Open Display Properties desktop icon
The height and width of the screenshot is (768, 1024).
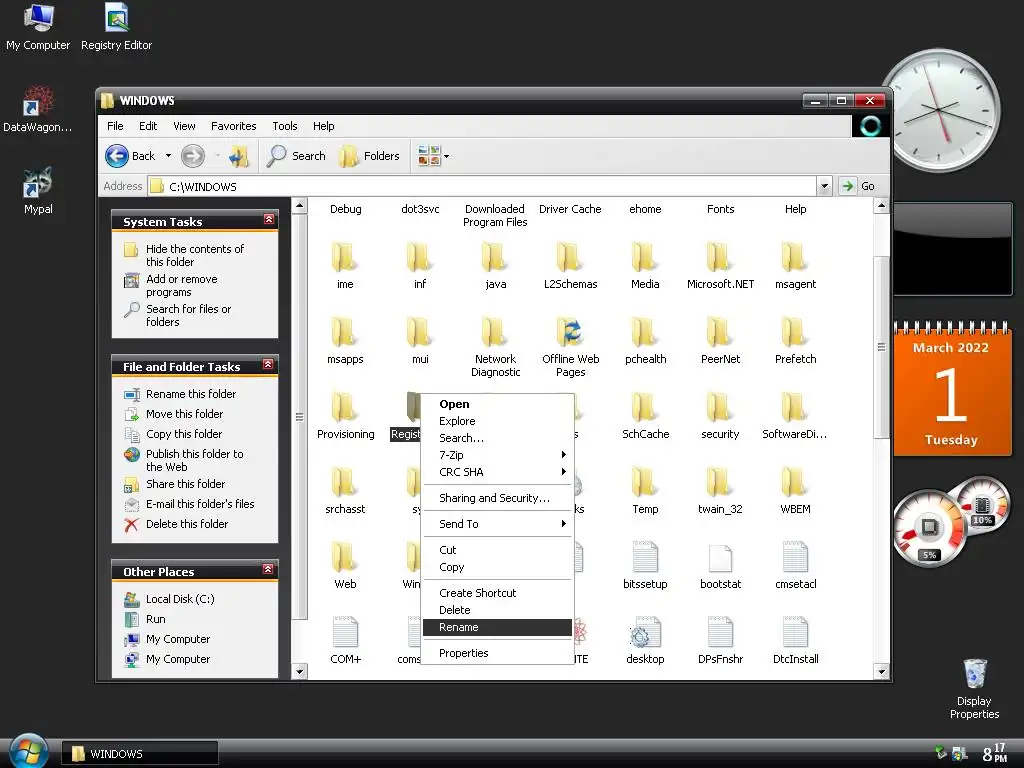pos(974,689)
